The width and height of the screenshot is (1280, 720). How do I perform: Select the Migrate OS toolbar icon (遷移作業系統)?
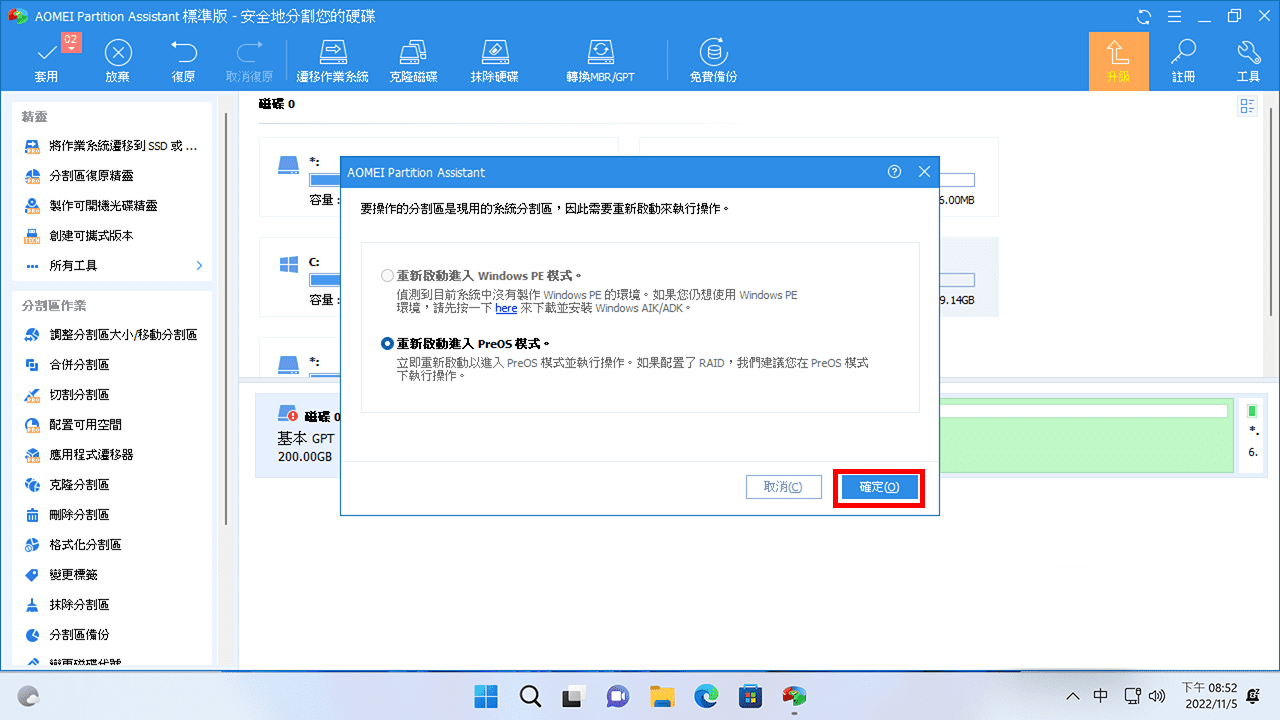pos(333,60)
